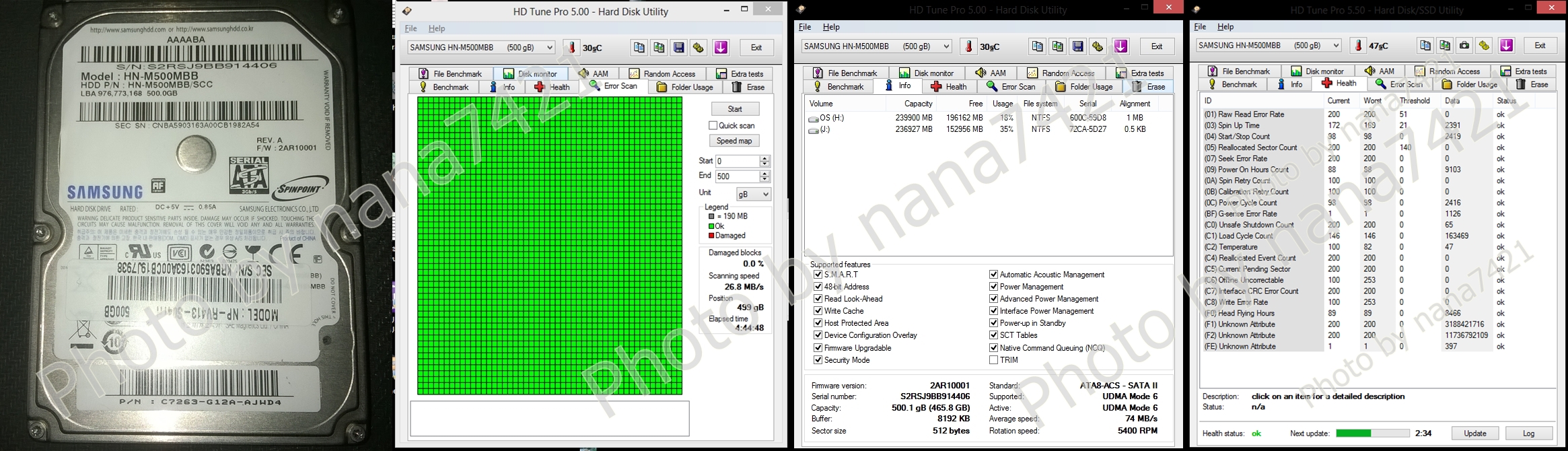The width and height of the screenshot is (1568, 451).
Task: Switch to Folder Usage tab in Info window
Action: pos(1086,86)
